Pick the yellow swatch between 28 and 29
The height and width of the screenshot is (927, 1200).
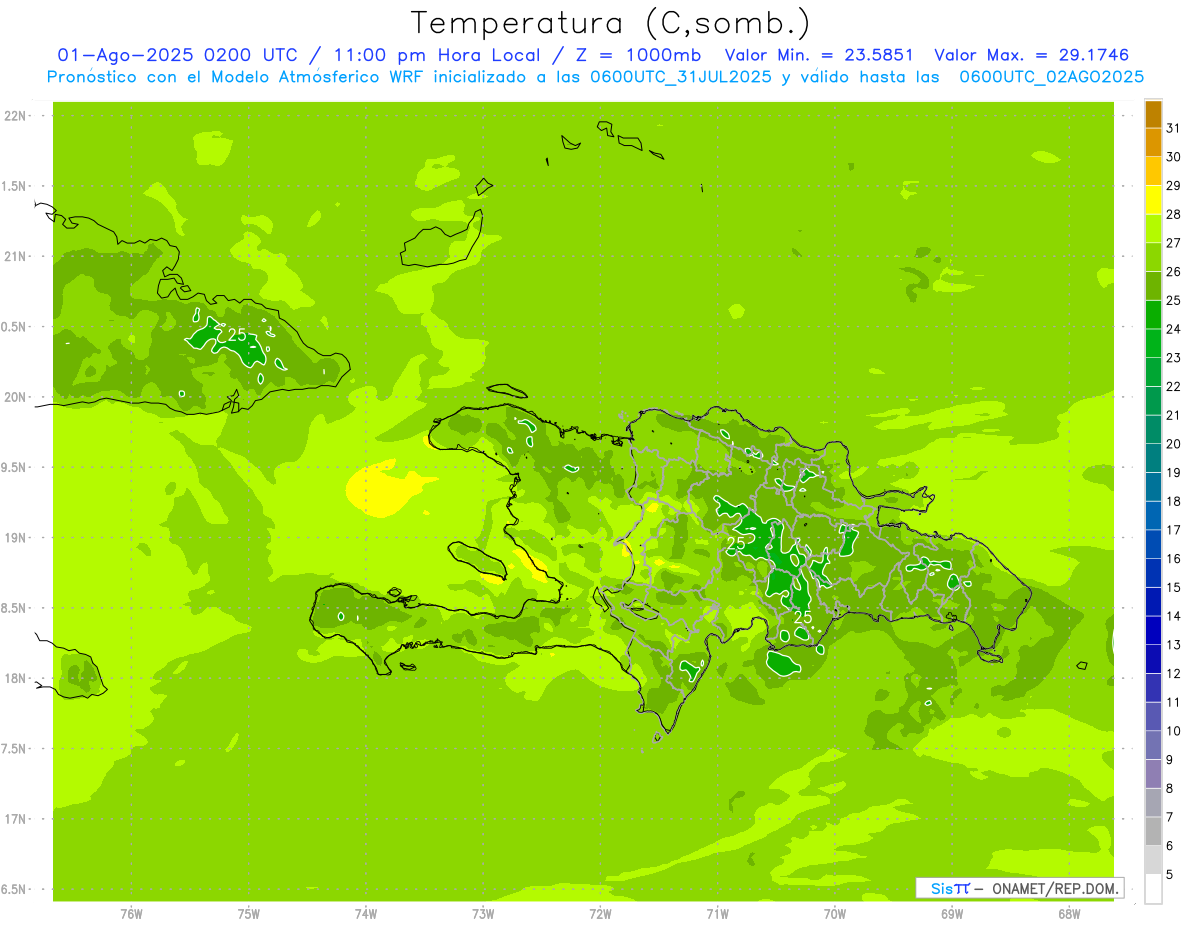click(1153, 200)
